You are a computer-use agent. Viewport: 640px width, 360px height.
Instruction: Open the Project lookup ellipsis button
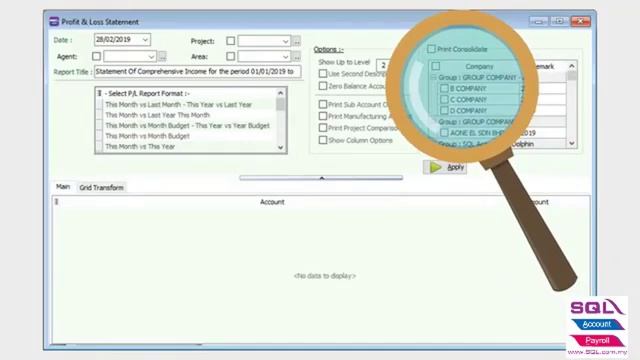pos(297,41)
